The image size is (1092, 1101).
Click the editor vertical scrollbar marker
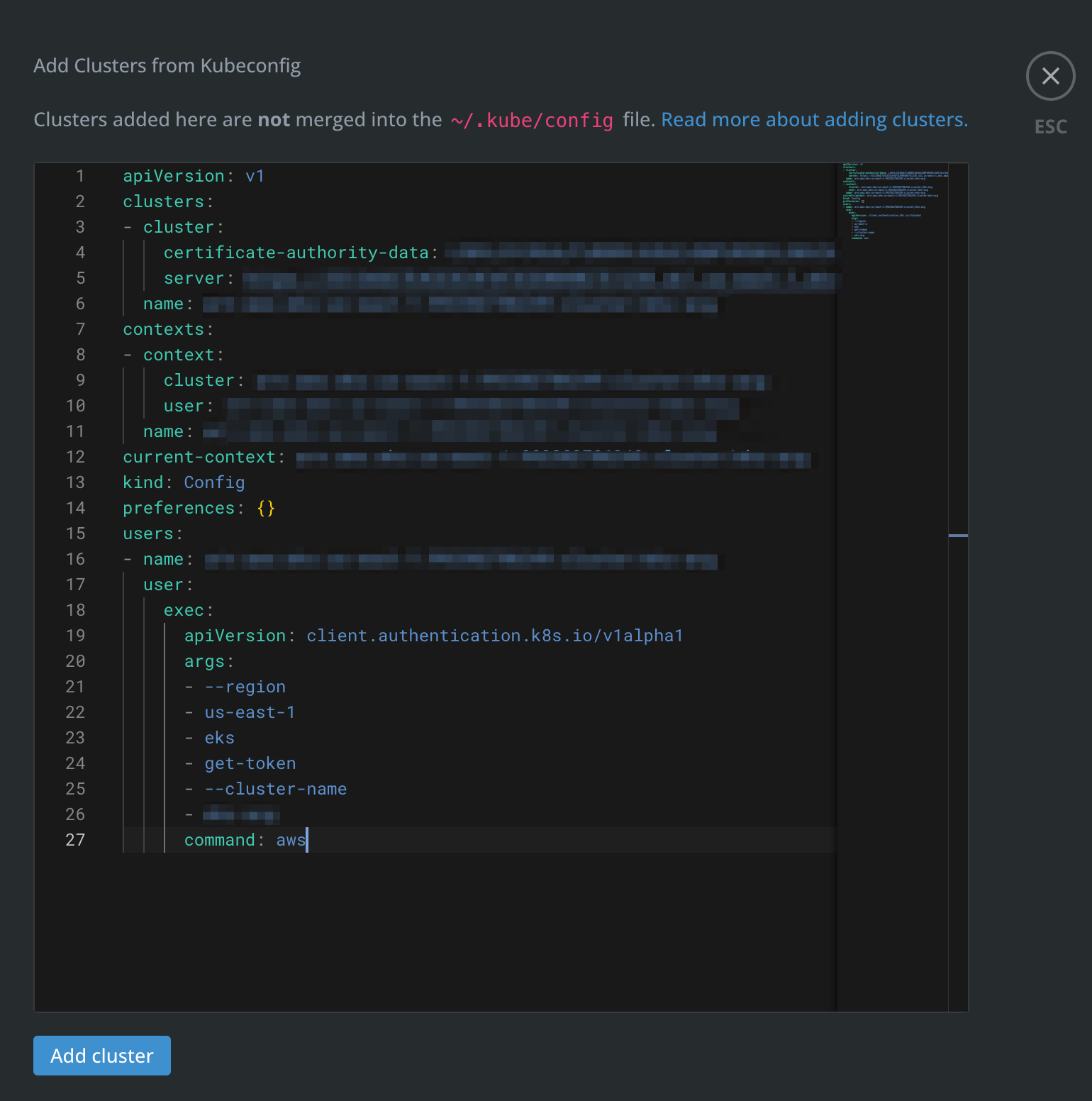click(958, 536)
